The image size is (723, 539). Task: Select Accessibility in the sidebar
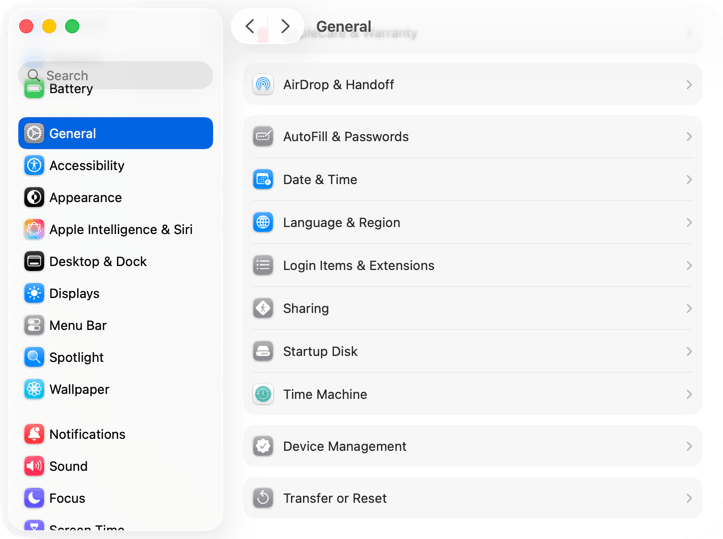115,165
